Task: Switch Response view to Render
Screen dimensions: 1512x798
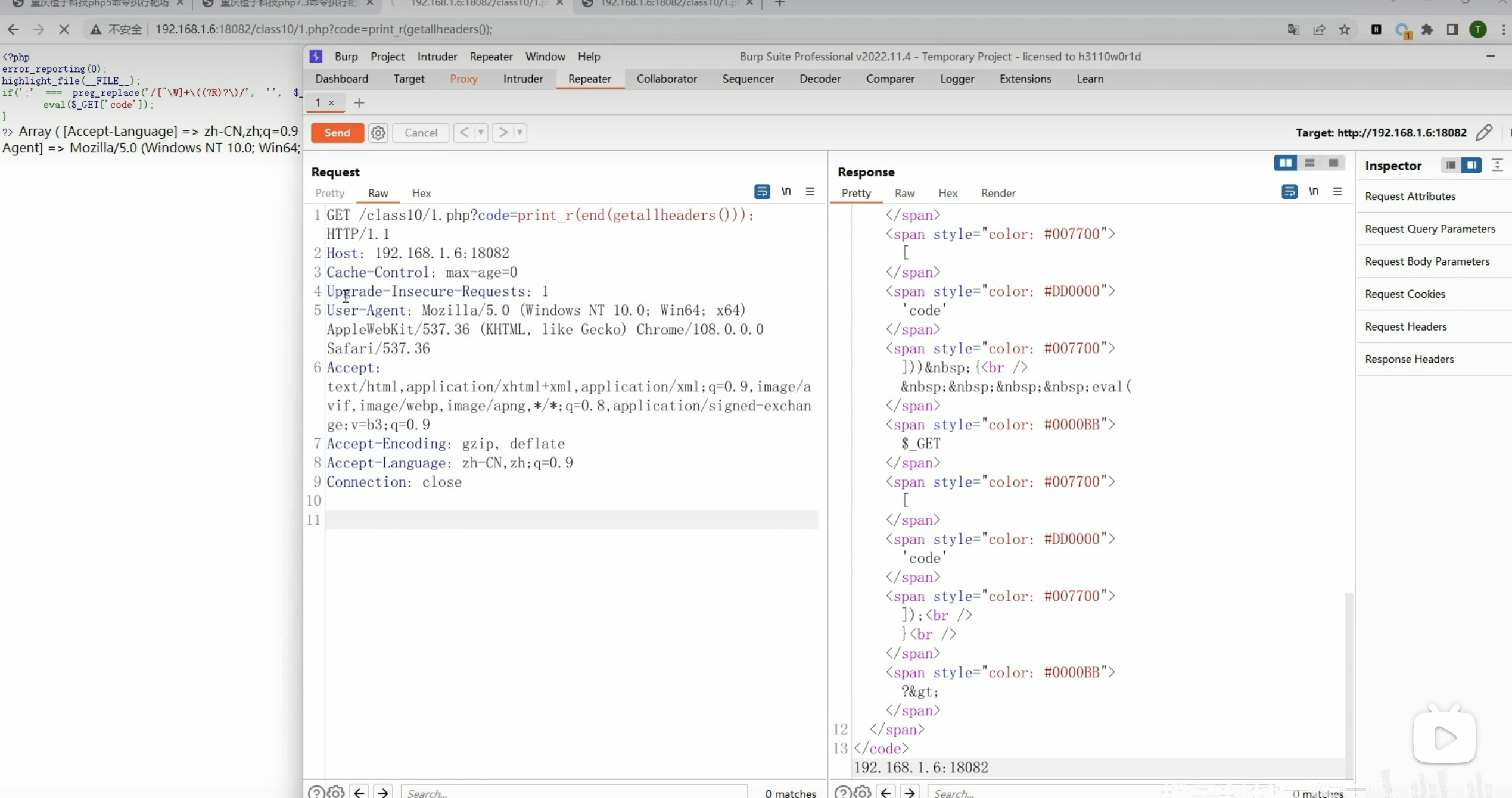Action: [x=998, y=193]
